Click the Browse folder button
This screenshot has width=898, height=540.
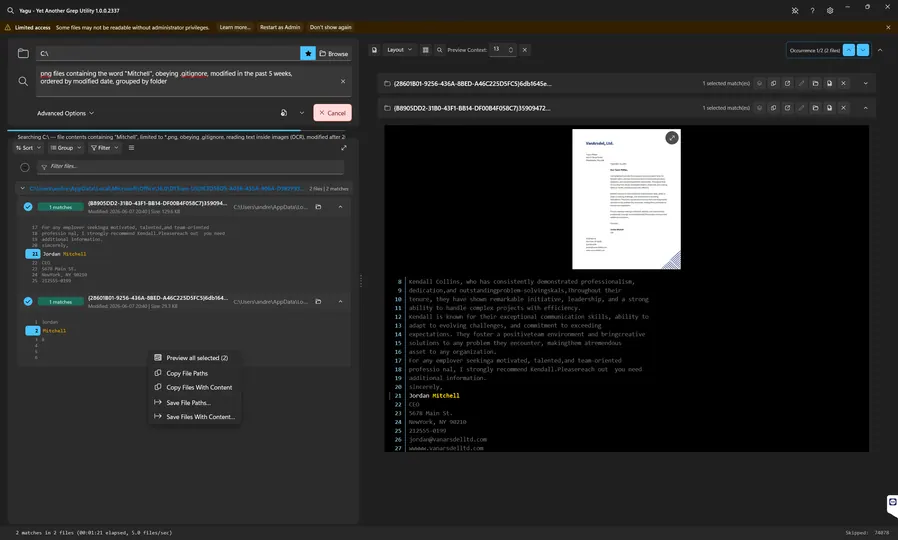coord(333,53)
